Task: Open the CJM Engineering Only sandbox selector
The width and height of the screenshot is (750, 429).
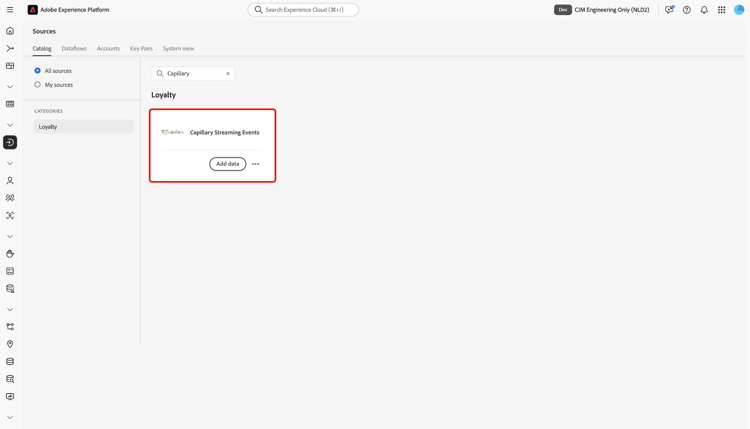Action: click(x=612, y=10)
